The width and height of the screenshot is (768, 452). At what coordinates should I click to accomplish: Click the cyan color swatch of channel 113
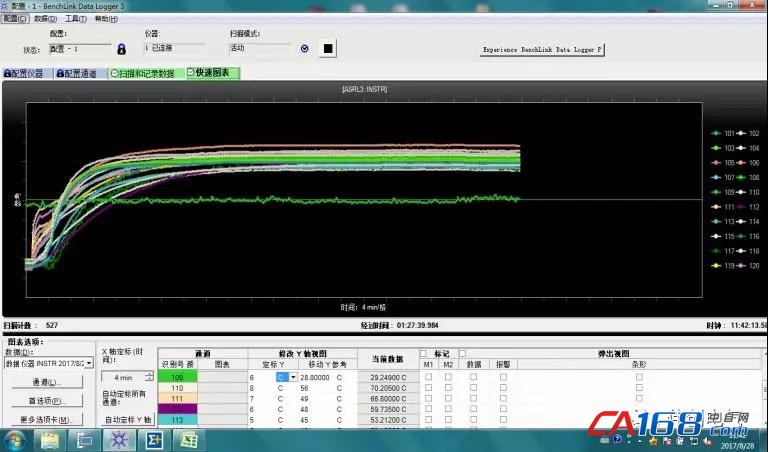[177, 420]
